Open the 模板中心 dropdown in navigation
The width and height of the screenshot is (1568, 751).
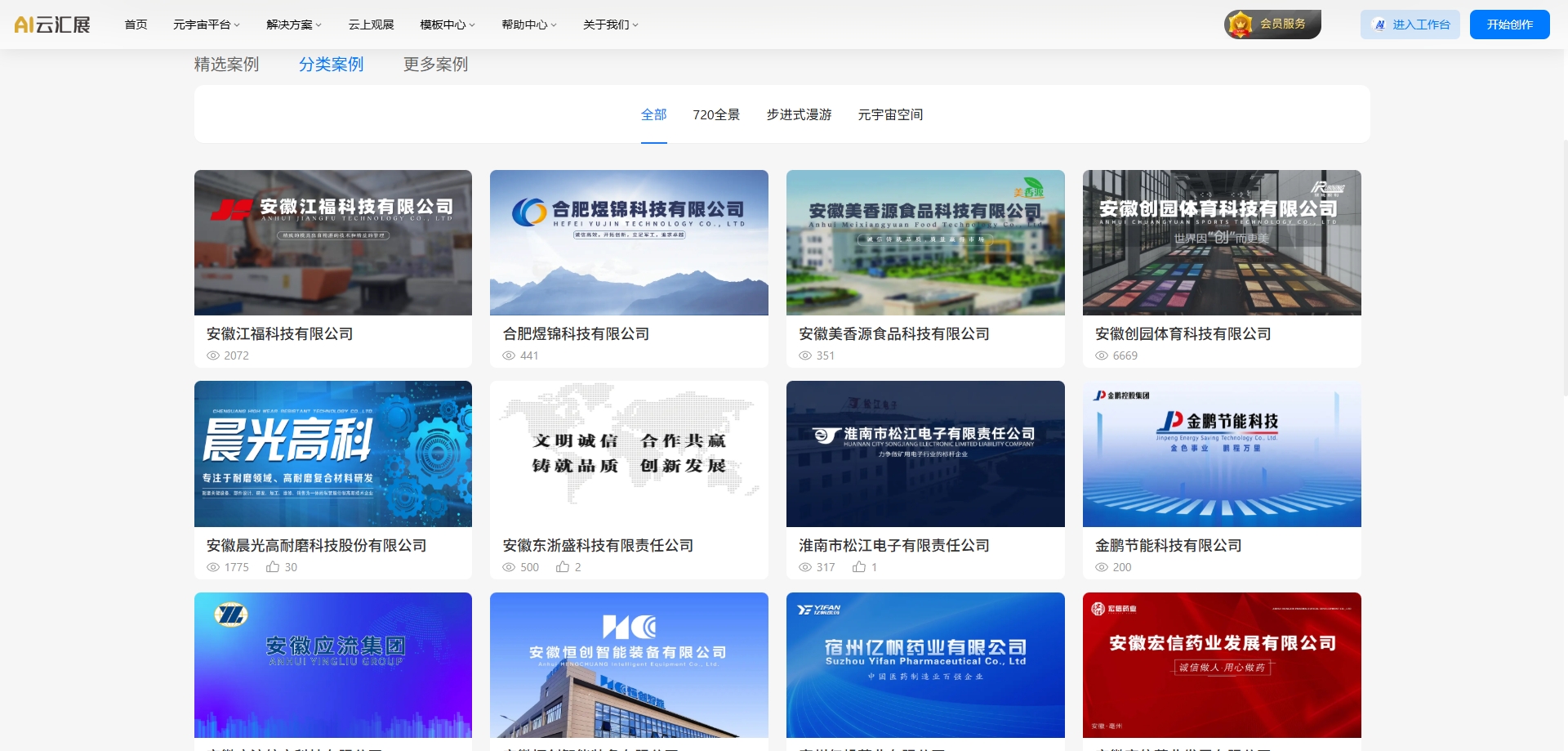click(x=447, y=25)
